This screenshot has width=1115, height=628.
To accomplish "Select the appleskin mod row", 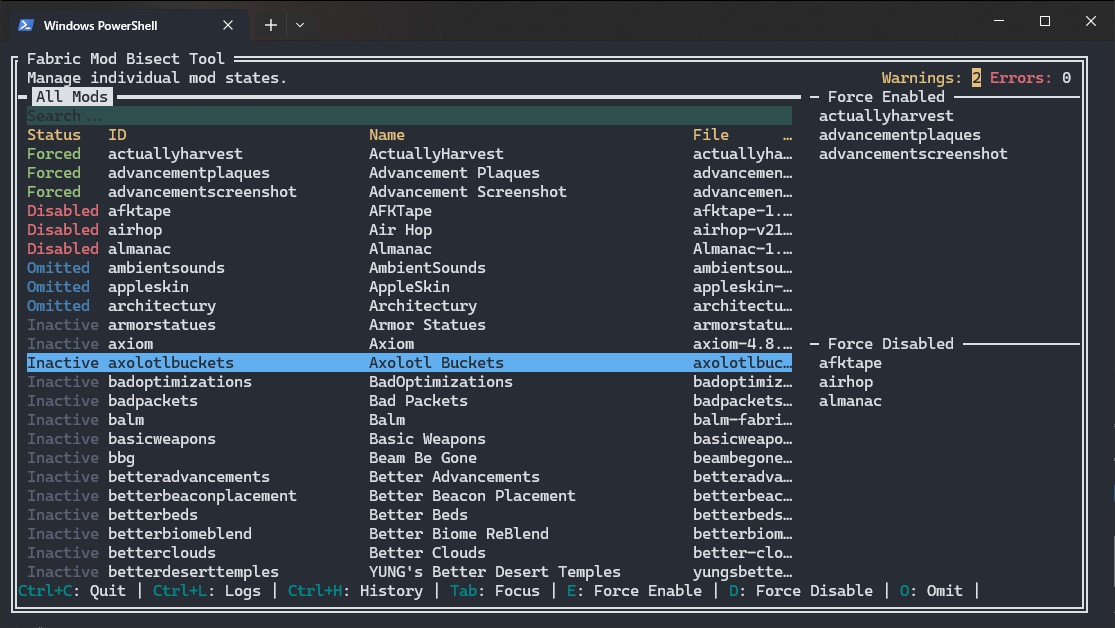I will pos(409,287).
